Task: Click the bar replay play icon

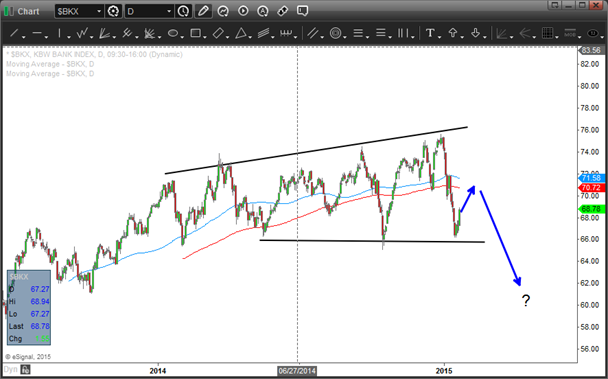Action: tap(243, 11)
